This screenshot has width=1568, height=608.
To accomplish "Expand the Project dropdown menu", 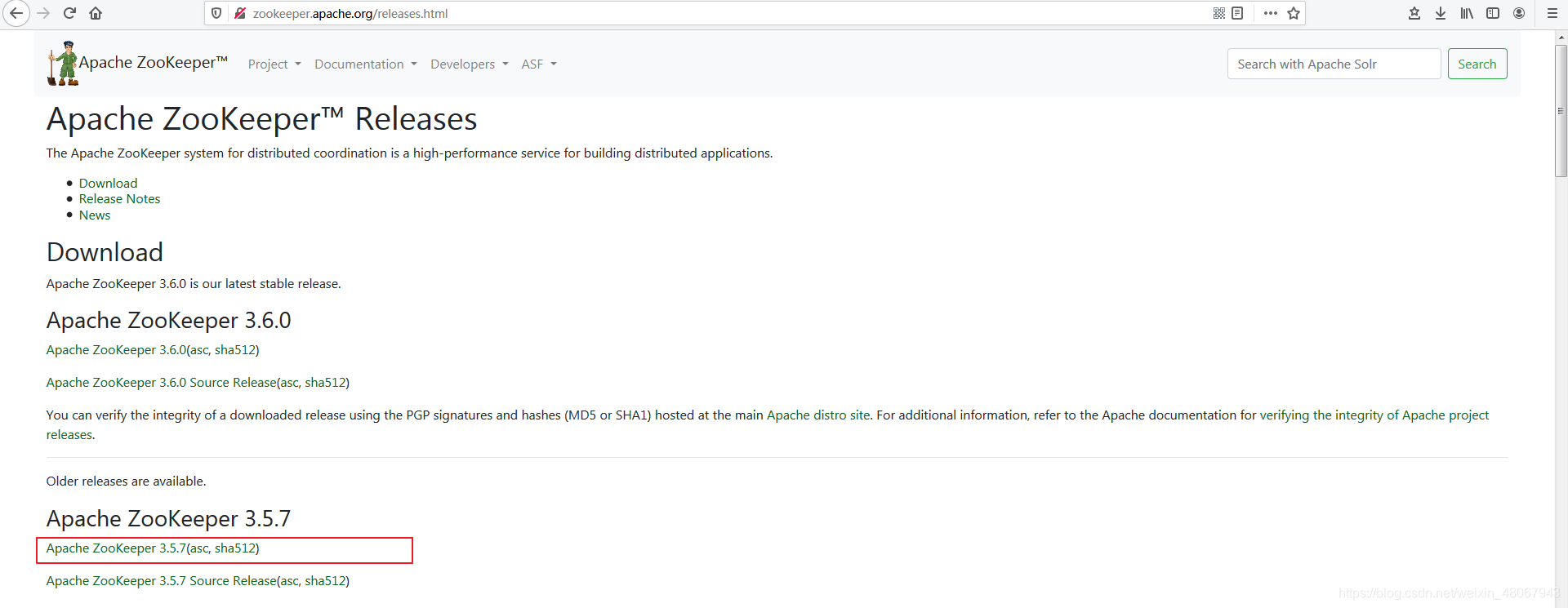I will (x=274, y=64).
